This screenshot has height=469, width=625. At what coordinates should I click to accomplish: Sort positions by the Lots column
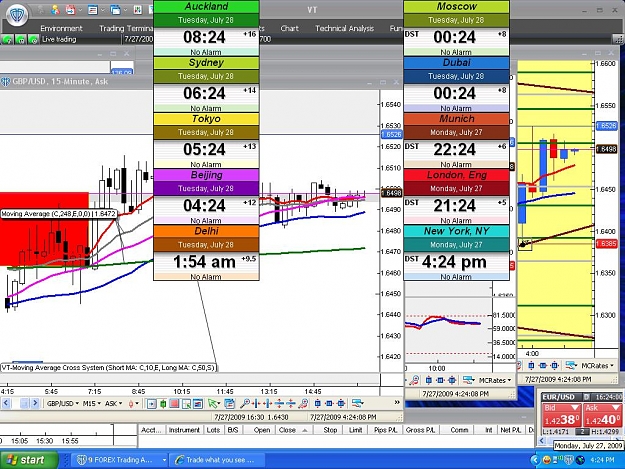coord(213,430)
